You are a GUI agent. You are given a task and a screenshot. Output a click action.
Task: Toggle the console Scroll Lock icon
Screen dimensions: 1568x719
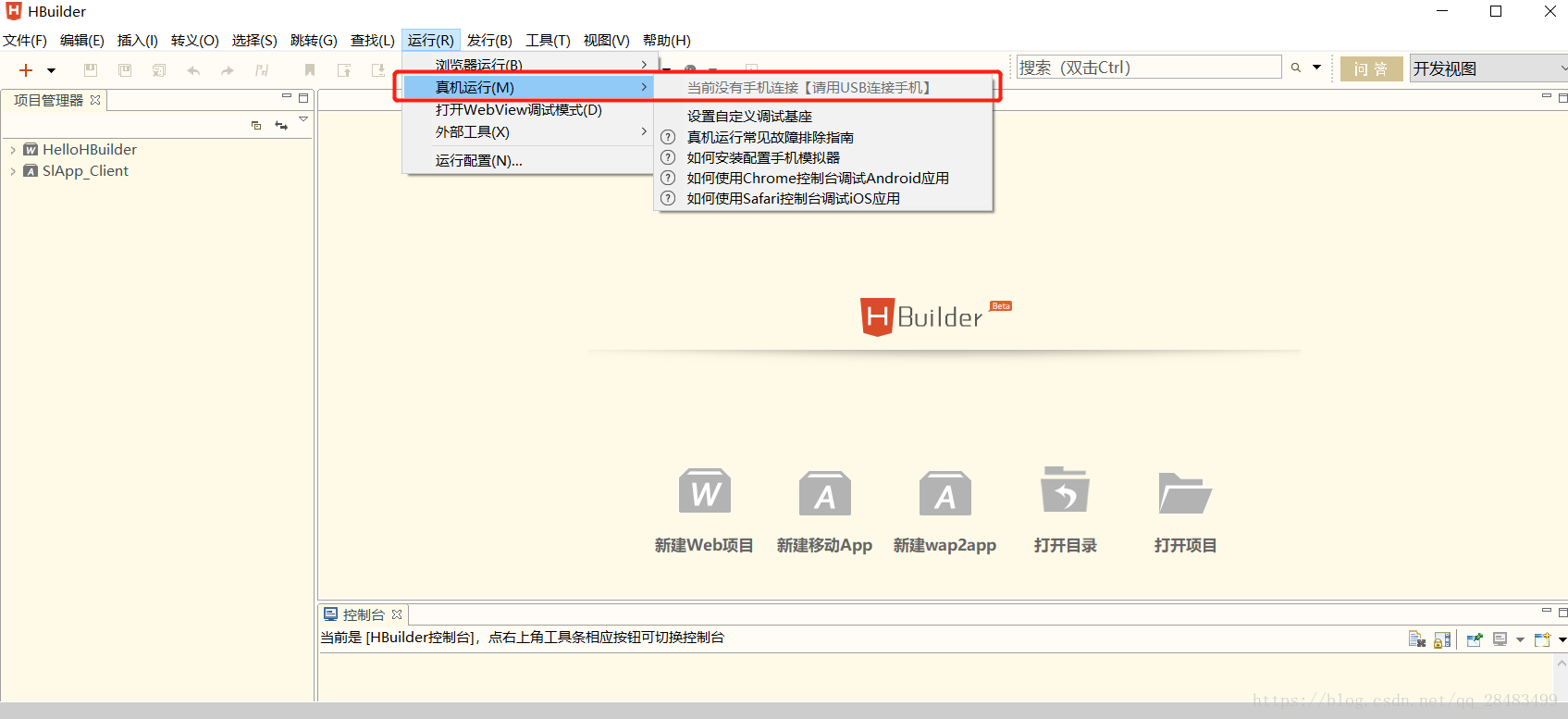pyautogui.click(x=1442, y=639)
